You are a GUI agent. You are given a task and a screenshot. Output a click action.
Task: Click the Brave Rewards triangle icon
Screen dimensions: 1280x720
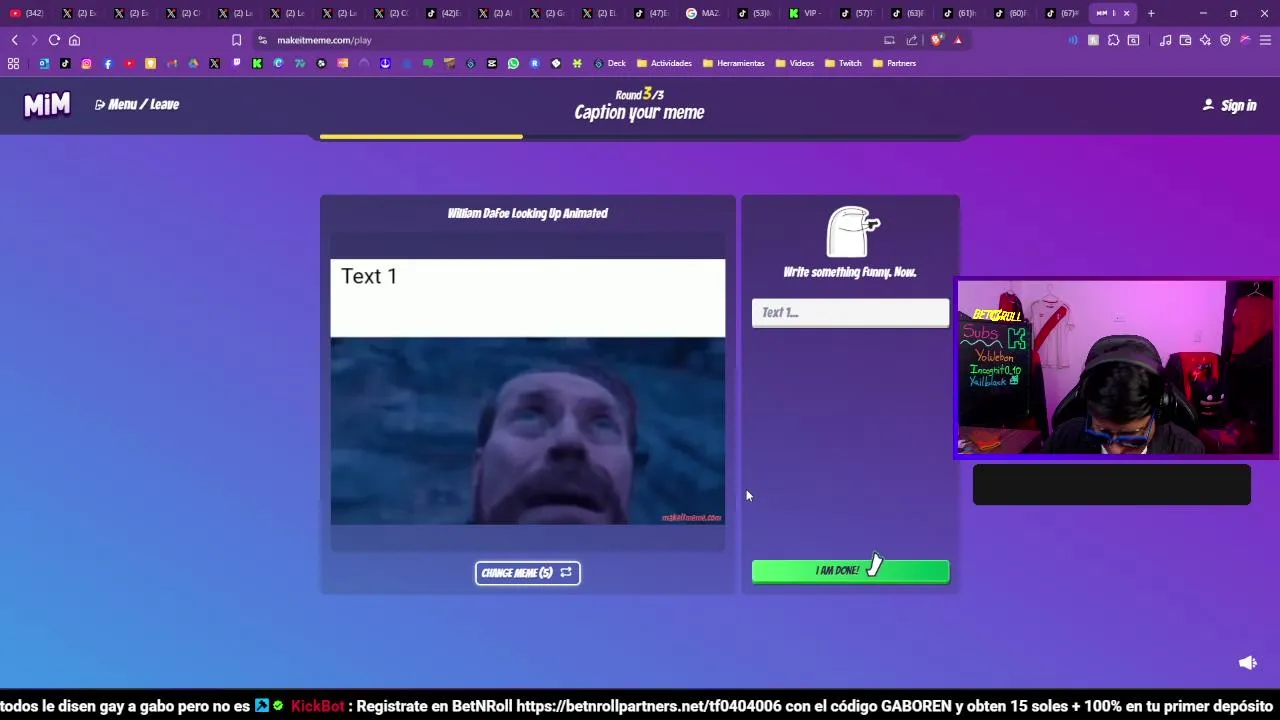[958, 40]
